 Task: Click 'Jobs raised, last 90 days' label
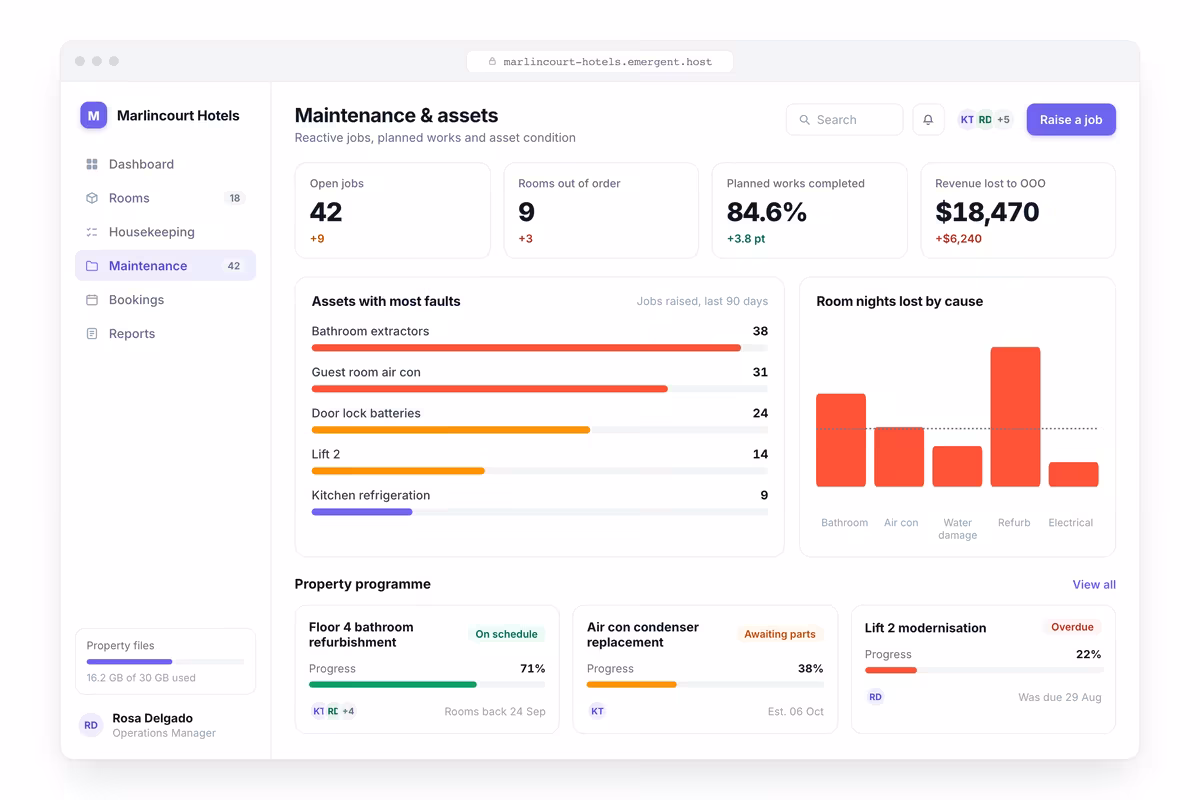point(702,301)
